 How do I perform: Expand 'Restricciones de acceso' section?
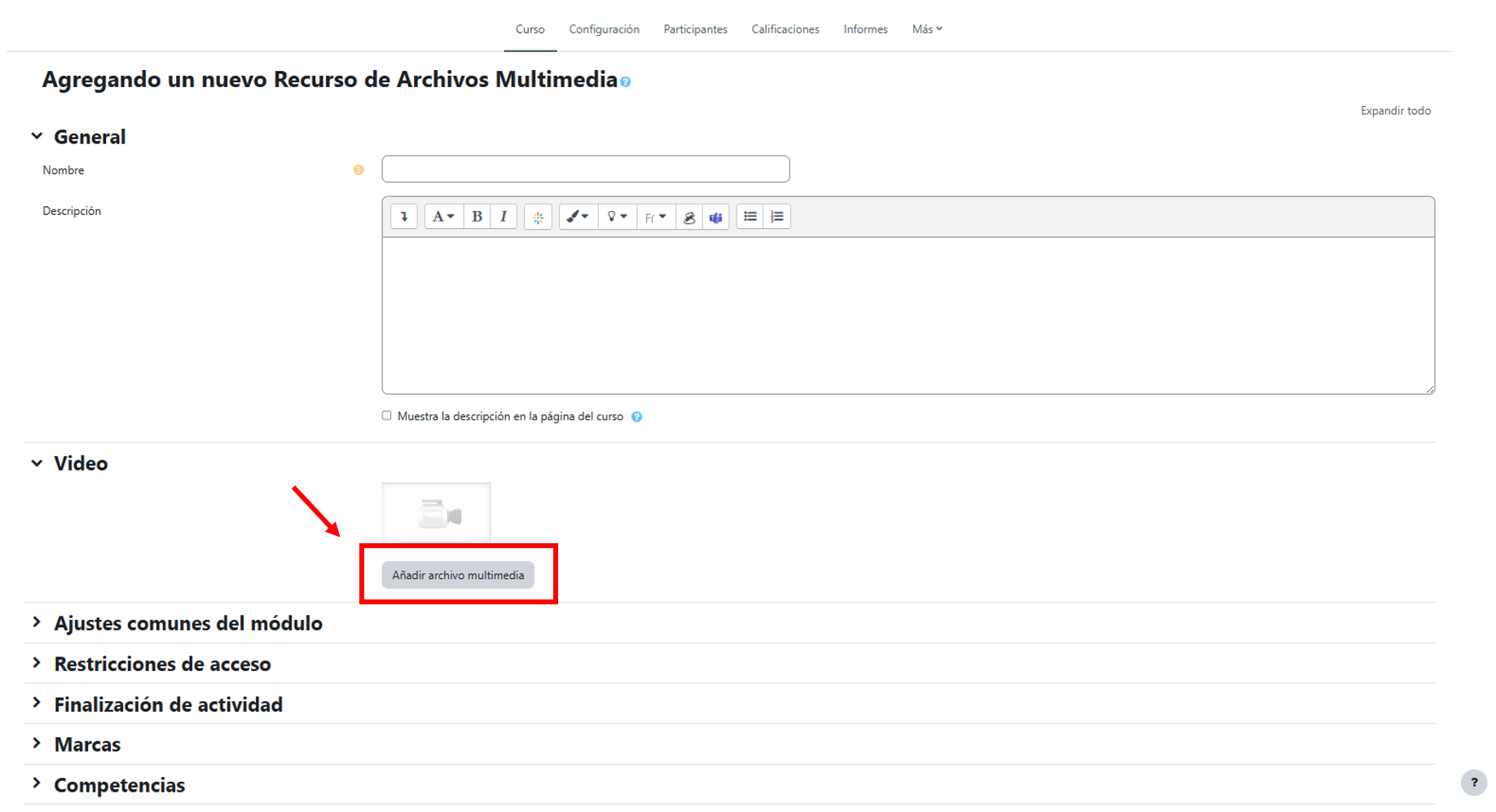click(x=162, y=664)
